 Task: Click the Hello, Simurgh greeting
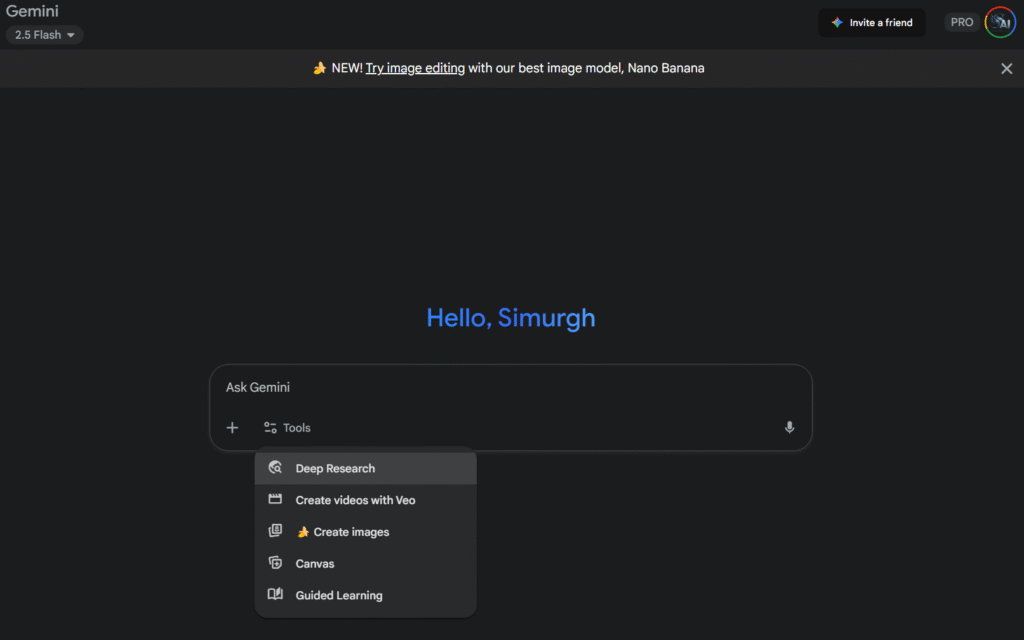[x=510, y=318]
